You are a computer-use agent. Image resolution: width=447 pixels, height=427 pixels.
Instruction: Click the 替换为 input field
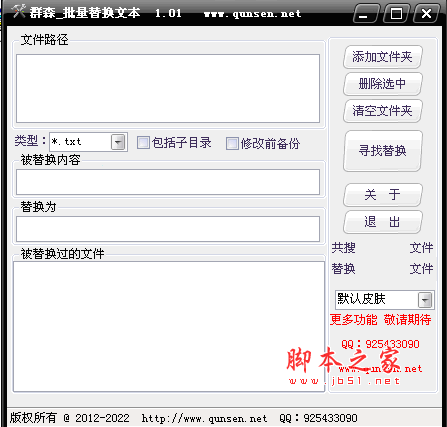[x=168, y=229]
